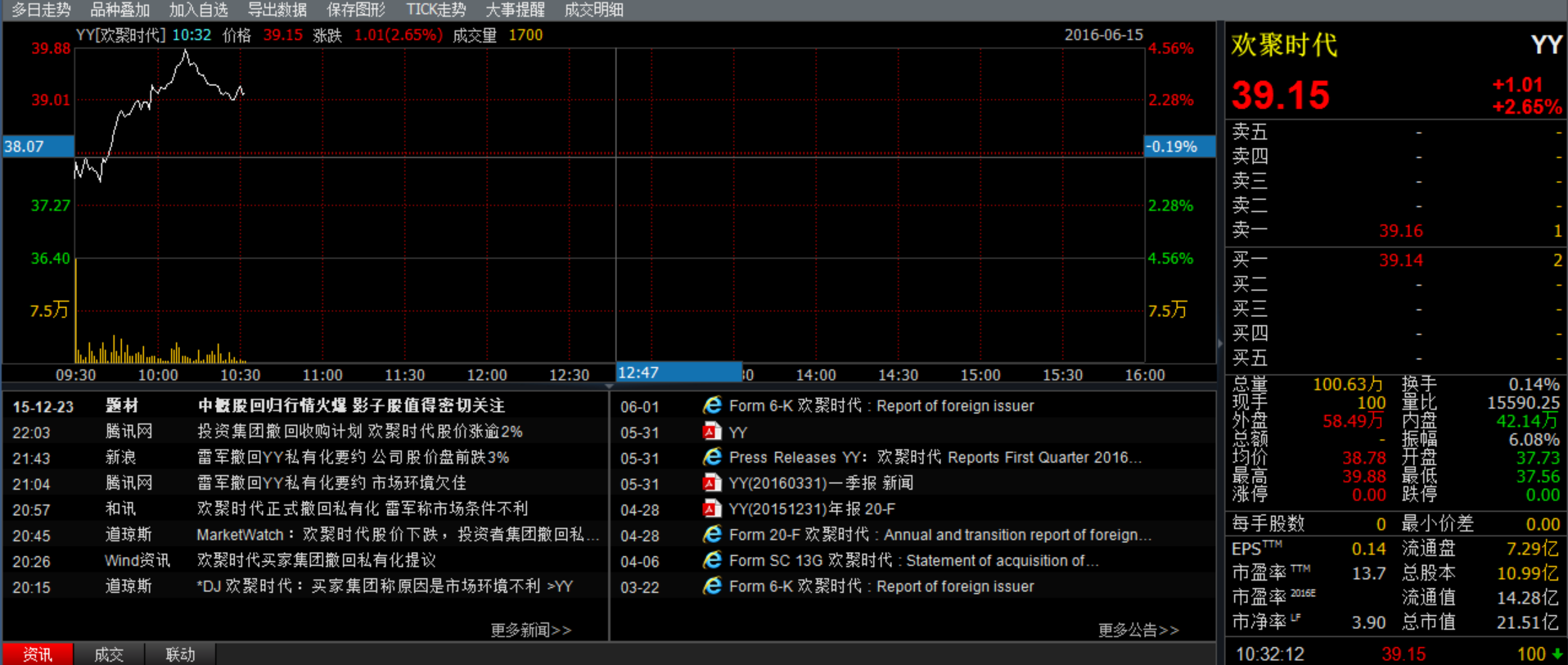
Task: Select 导出数据 from the top menu
Action: tap(277, 10)
